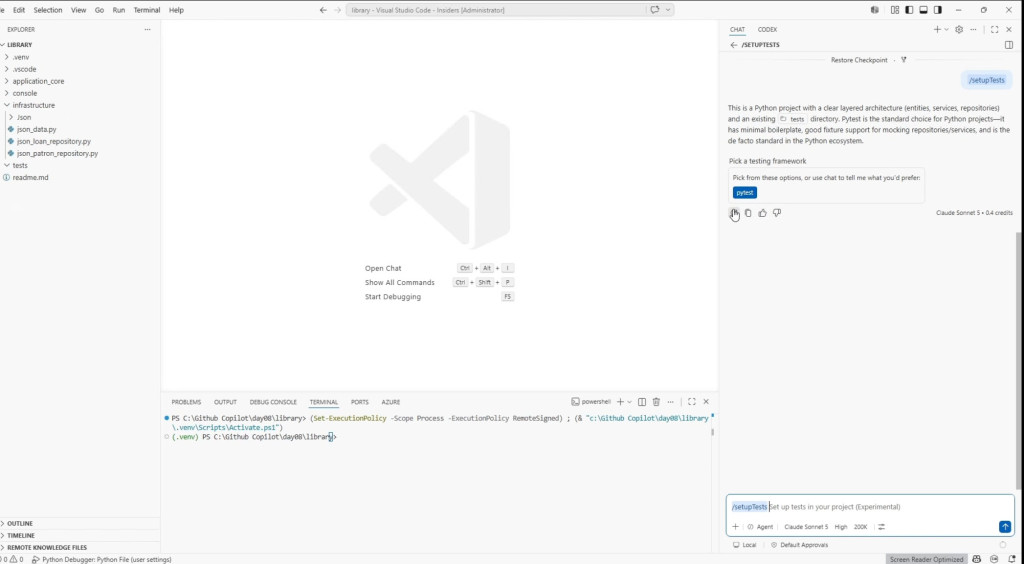1024x564 pixels.
Task: Switch to the PROBLEMS tab
Action: point(186,402)
